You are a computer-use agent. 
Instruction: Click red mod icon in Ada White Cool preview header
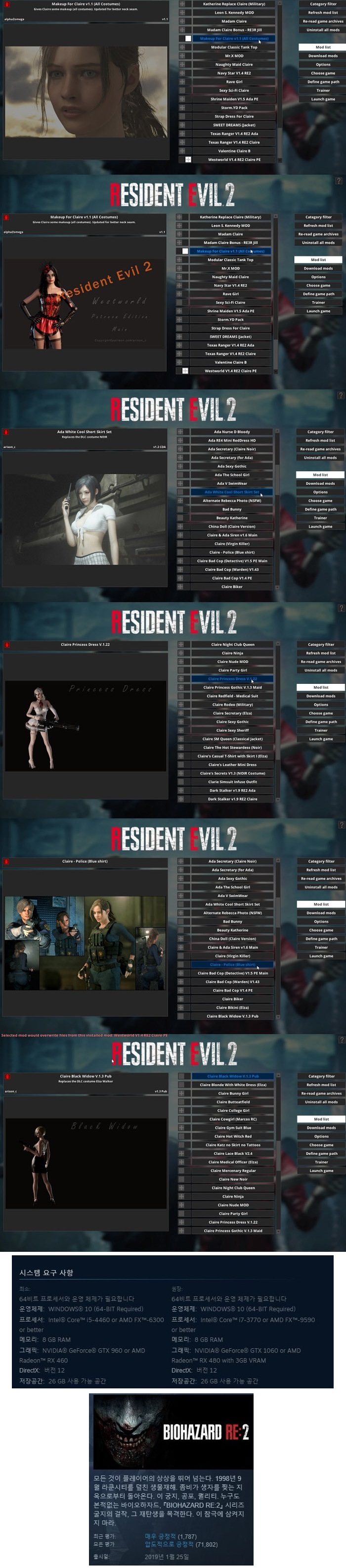tap(7, 431)
